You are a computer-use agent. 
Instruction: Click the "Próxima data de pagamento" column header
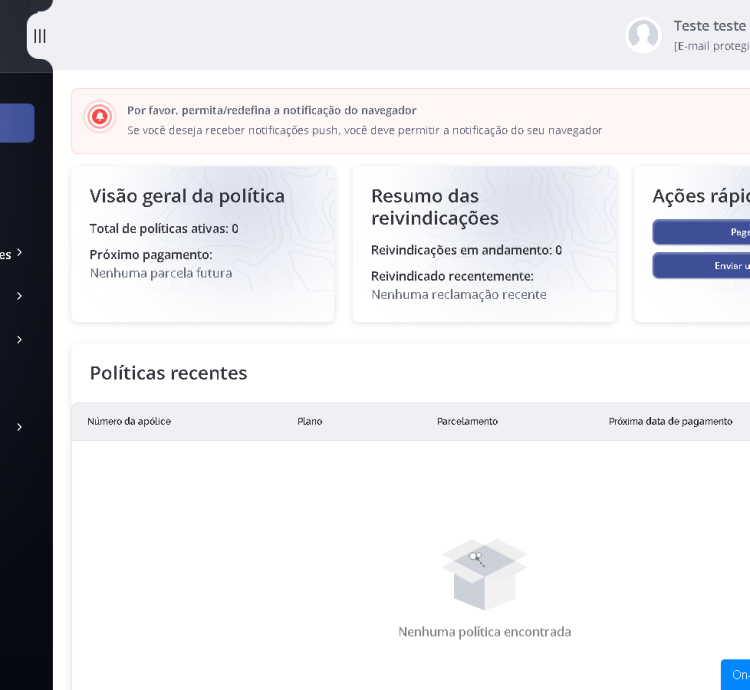pos(670,421)
